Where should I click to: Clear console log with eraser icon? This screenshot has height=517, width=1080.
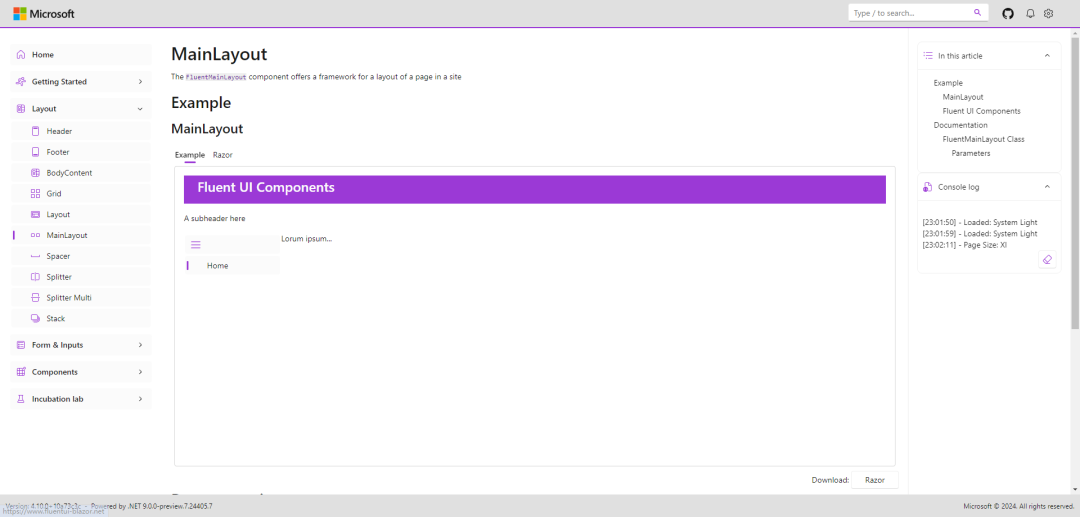pos(1047,260)
